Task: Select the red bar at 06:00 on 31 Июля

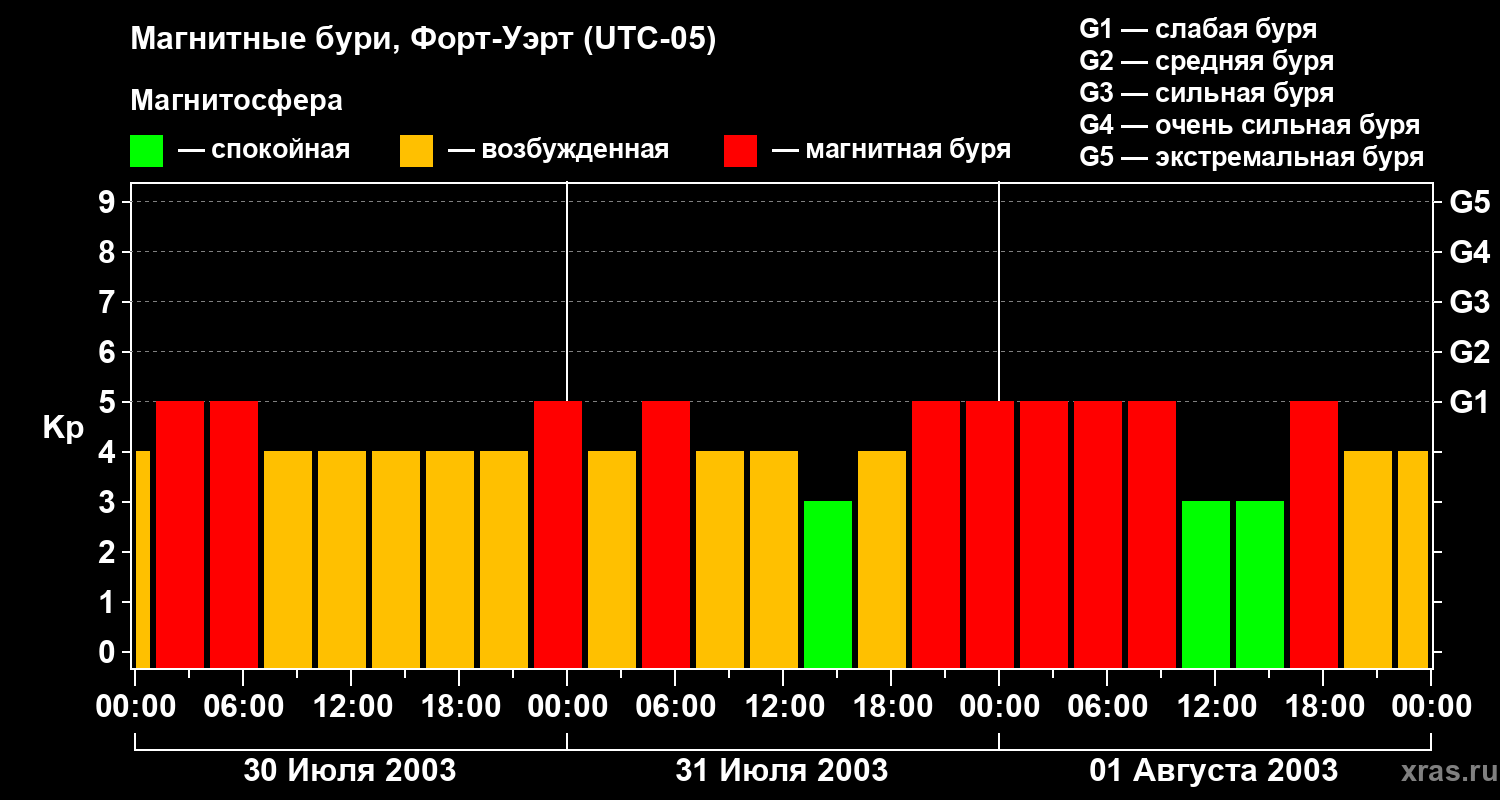Action: 666,534
